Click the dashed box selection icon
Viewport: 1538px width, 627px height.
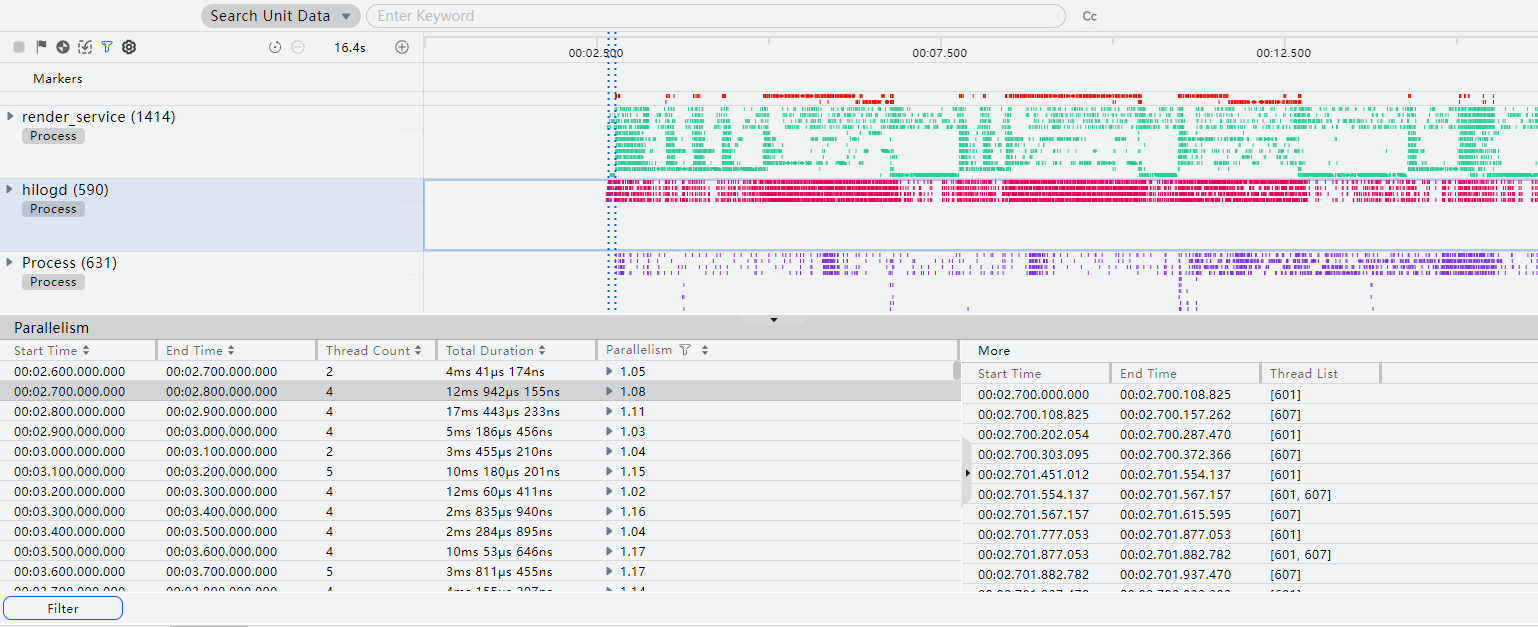click(x=85, y=47)
